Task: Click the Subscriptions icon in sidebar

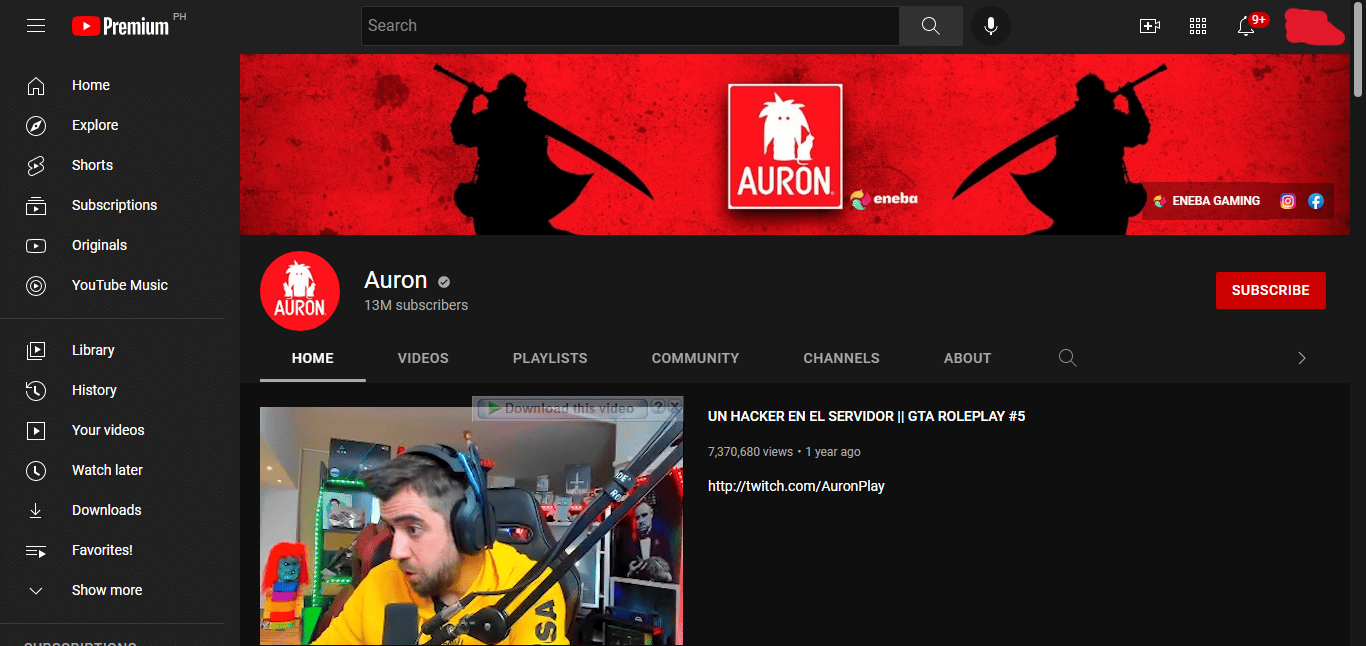Action: [36, 206]
